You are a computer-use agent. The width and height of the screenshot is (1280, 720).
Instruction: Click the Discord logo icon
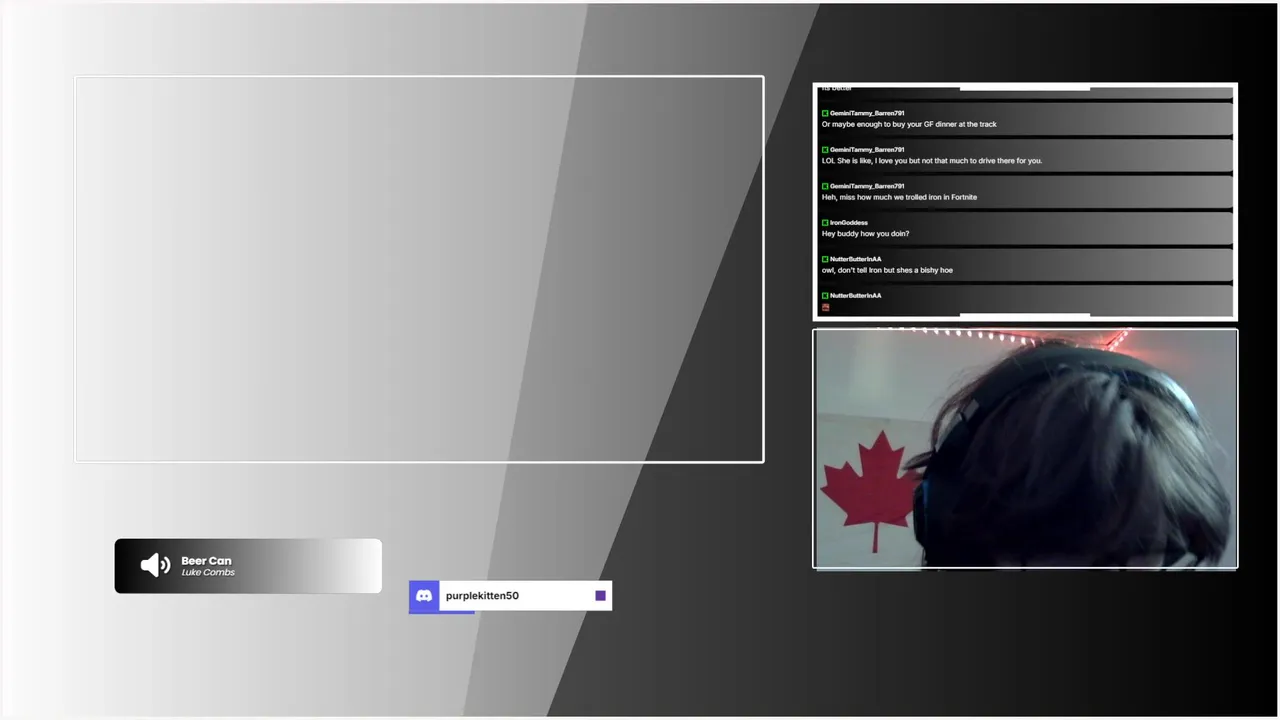point(424,596)
